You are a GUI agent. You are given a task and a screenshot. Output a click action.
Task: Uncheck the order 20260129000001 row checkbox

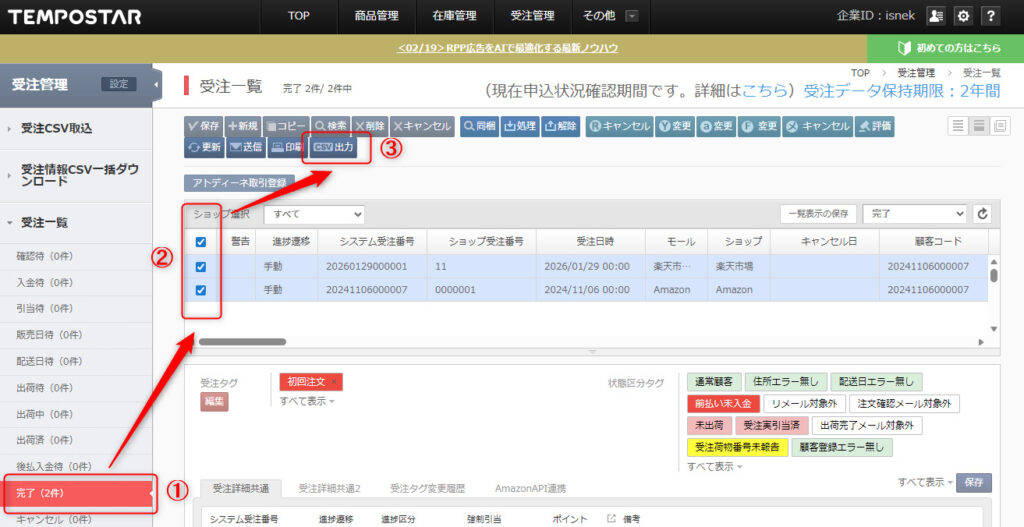click(201, 267)
